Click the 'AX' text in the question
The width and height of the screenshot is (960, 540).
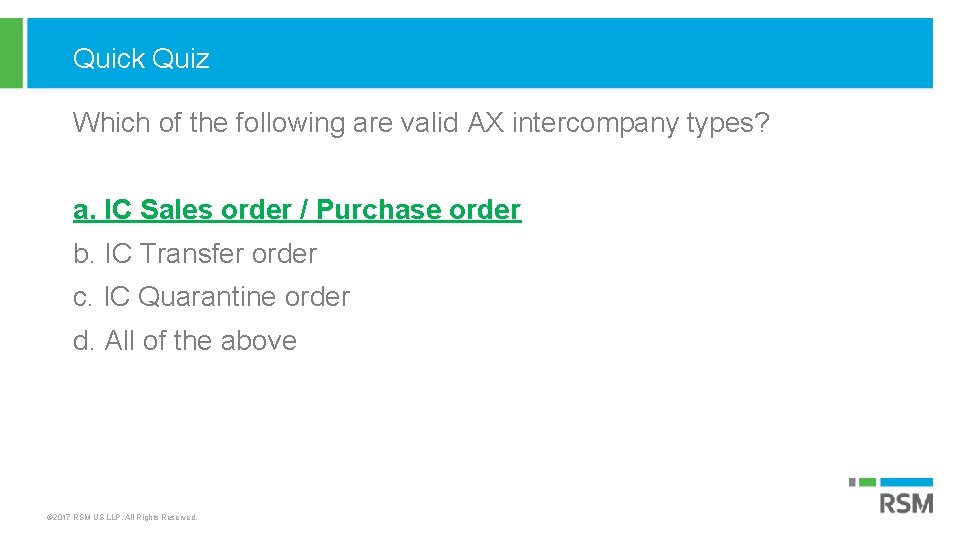(x=486, y=122)
